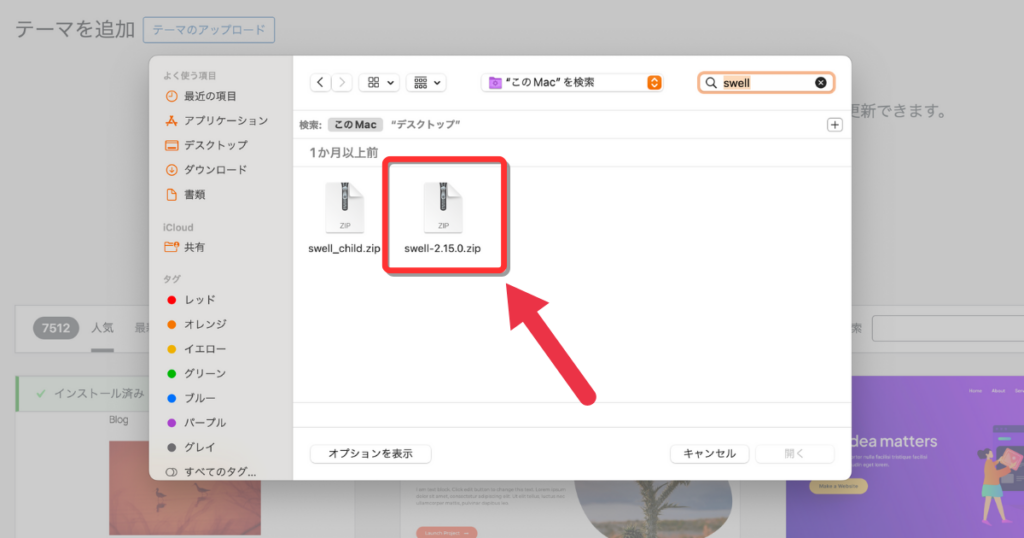The height and width of the screenshot is (538, 1024).
Task: Click the purple theme thumbnail in WordPress page
Action: tap(904, 457)
